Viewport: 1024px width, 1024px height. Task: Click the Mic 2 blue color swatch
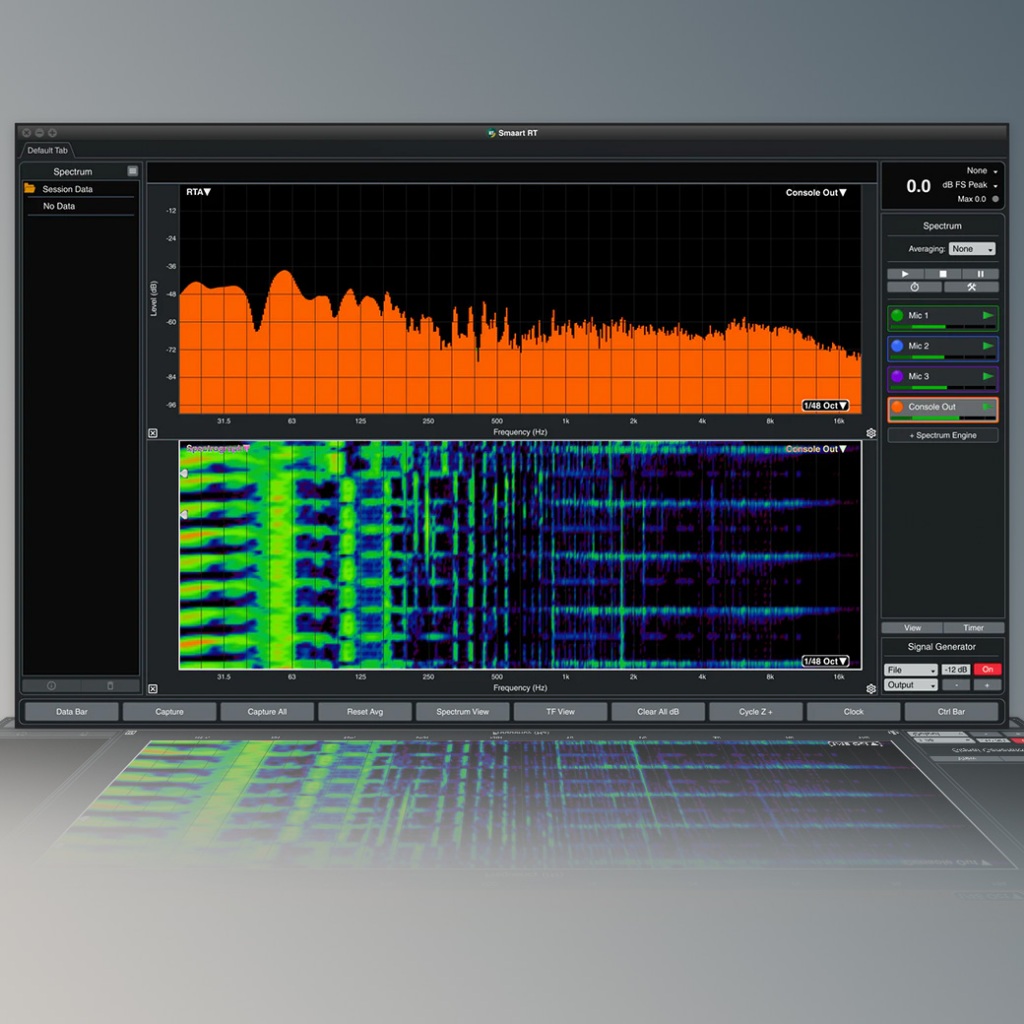[897, 346]
